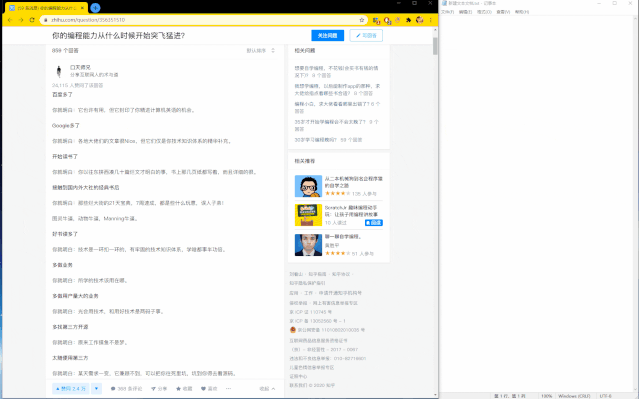Image resolution: width=639 pixels, height=399 pixels.
Task: Open the related question about learning programming at 30
Action: click(x=328, y=140)
